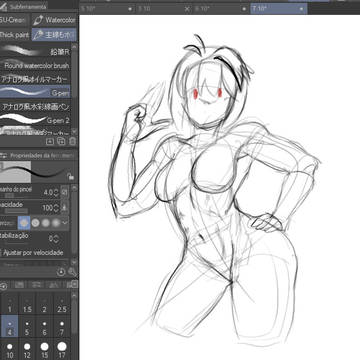Select the Thick paint tool group tab

(x=15, y=34)
